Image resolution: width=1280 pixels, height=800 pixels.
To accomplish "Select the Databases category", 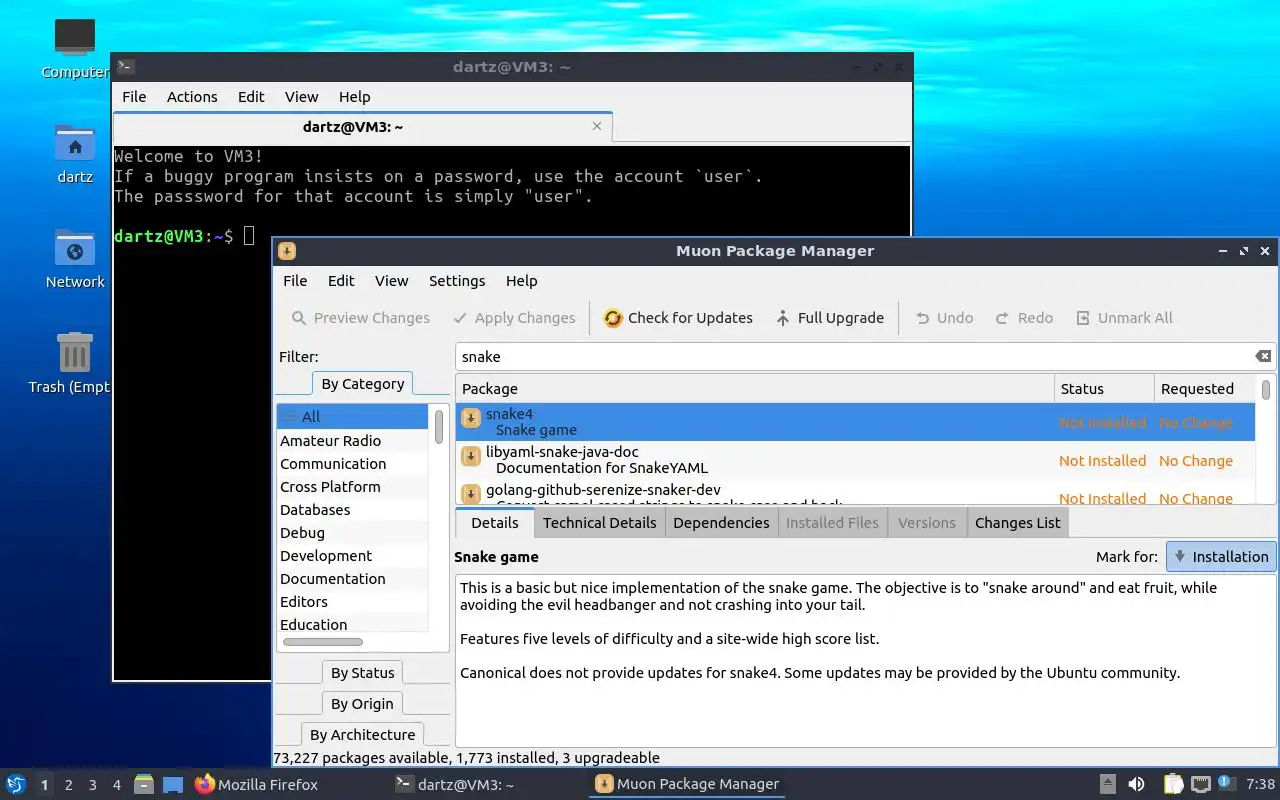I will [x=352, y=510].
